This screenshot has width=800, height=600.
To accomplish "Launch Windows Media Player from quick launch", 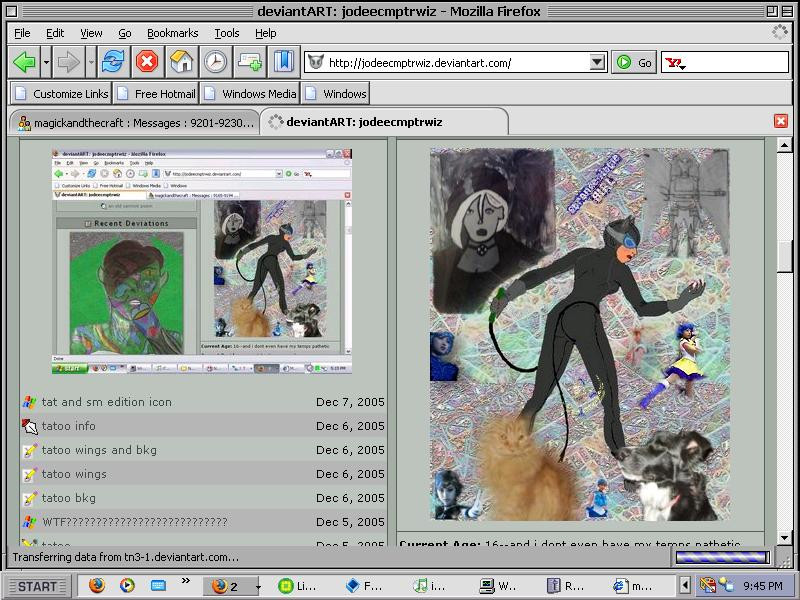I will [x=127, y=585].
